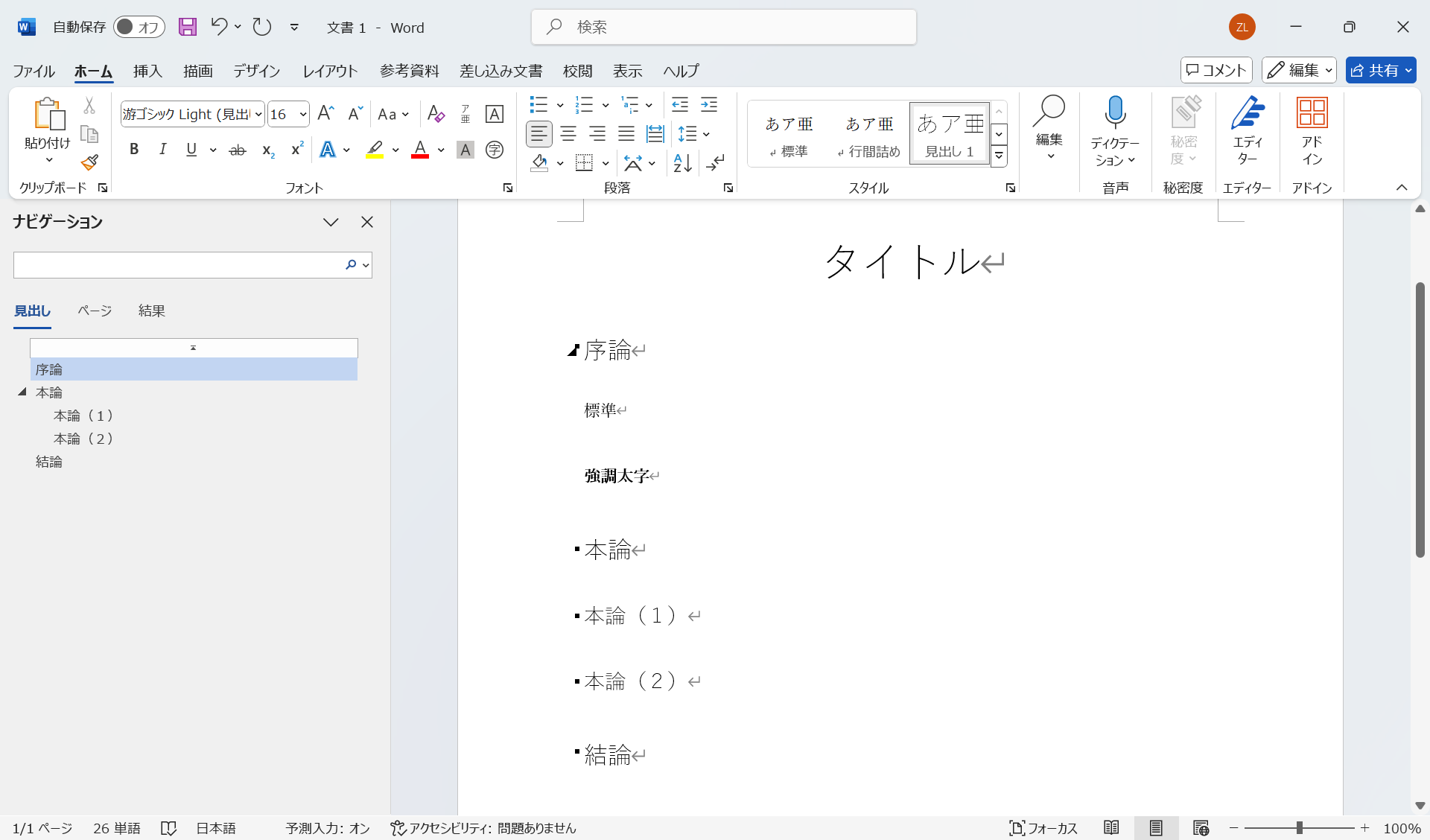Switch to the ページ navigation tab
The width and height of the screenshot is (1430, 840).
point(95,311)
